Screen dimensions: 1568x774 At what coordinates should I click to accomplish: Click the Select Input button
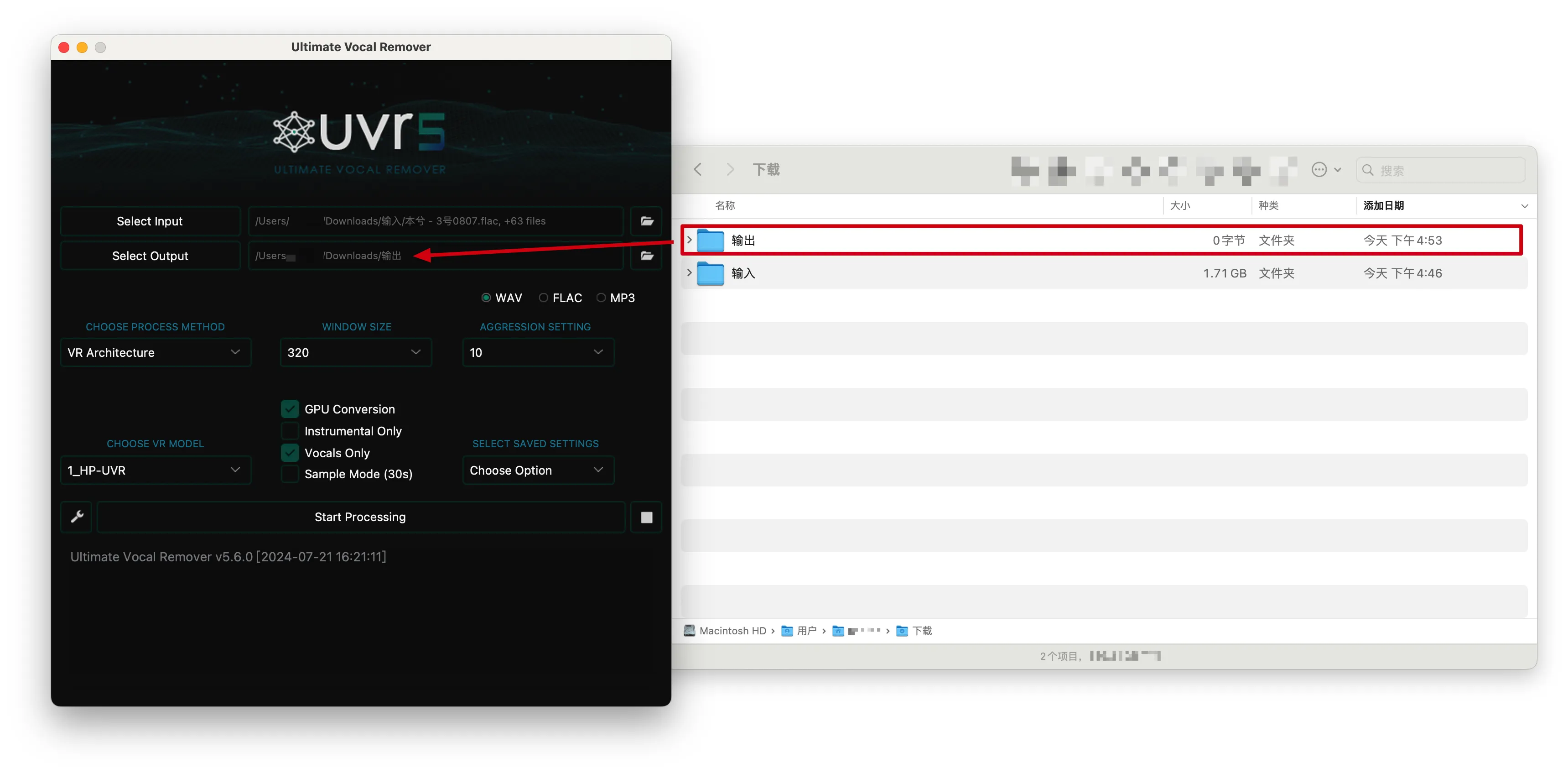(x=151, y=221)
